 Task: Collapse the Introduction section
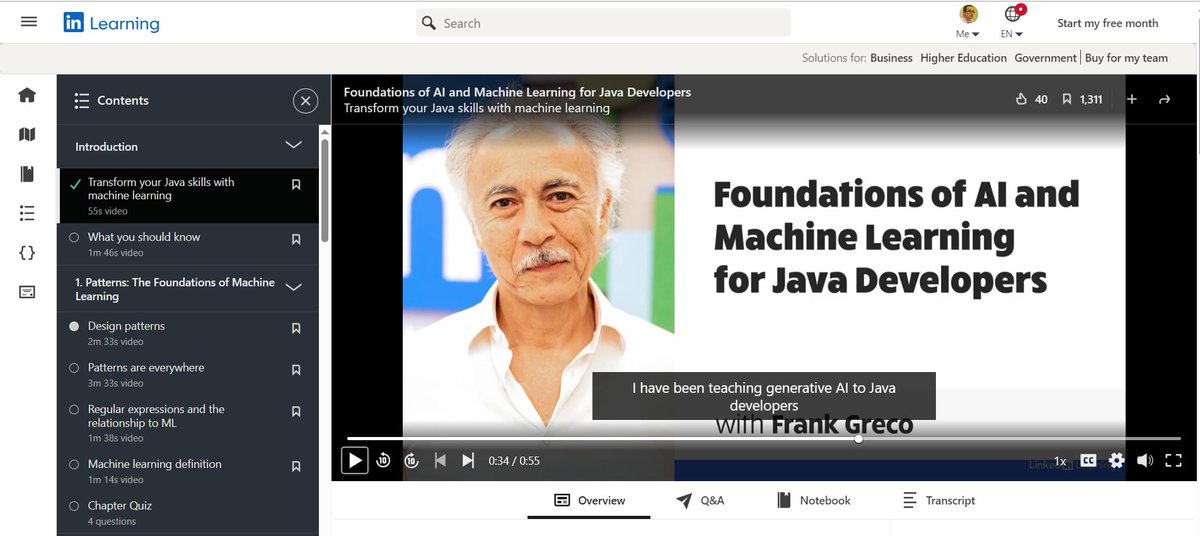click(x=293, y=145)
